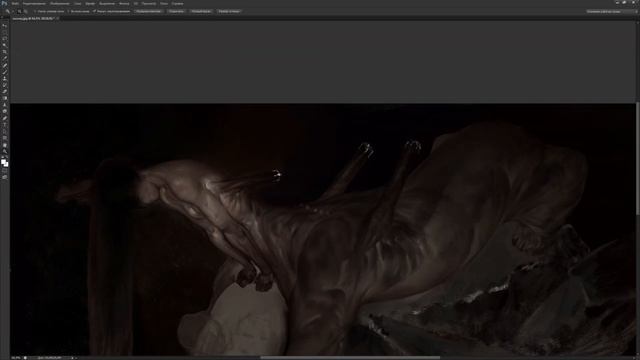Choose zoom-out mode in options bar
Screen dimensions: 640x360
[25, 11]
